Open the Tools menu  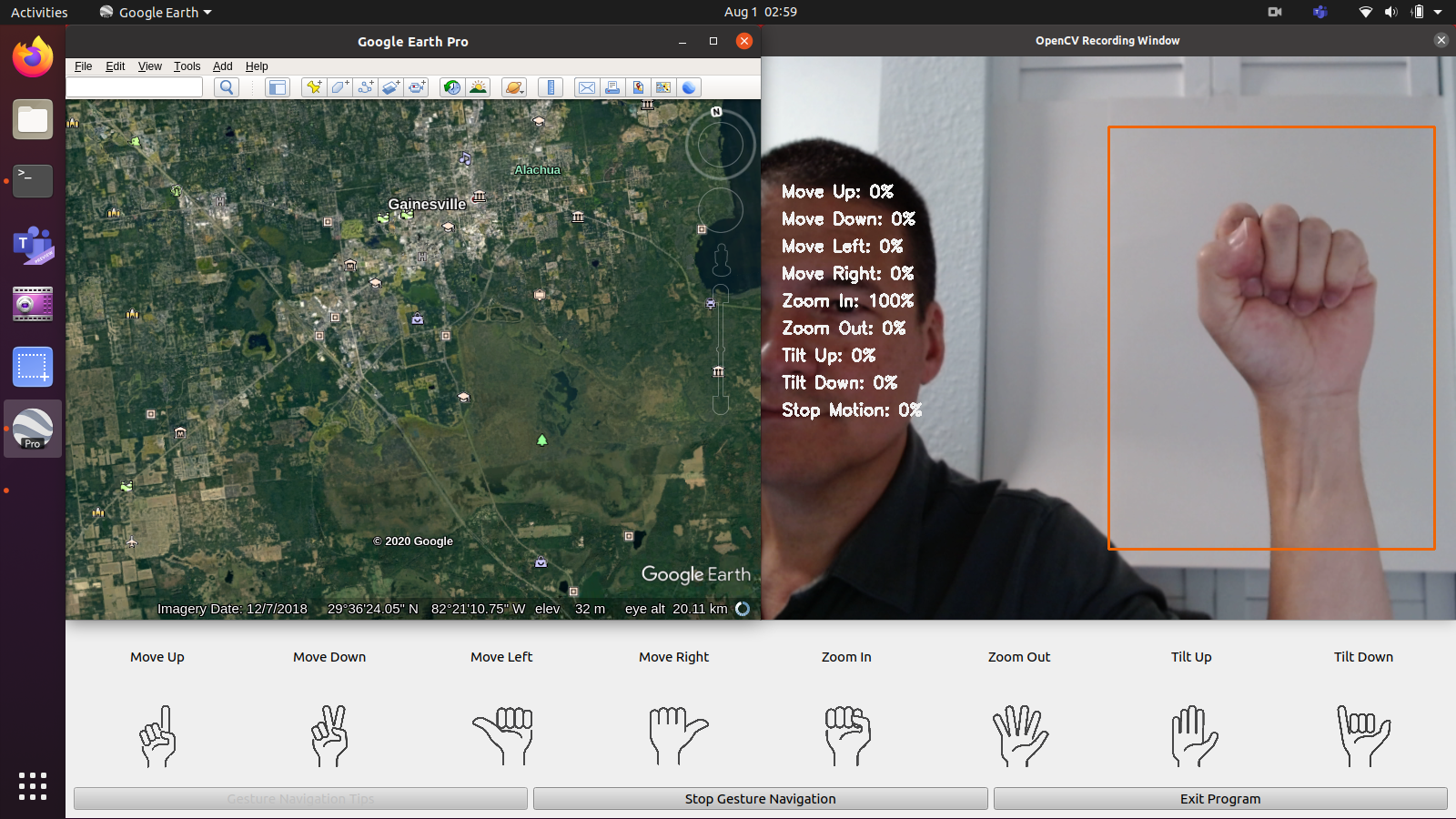(187, 66)
